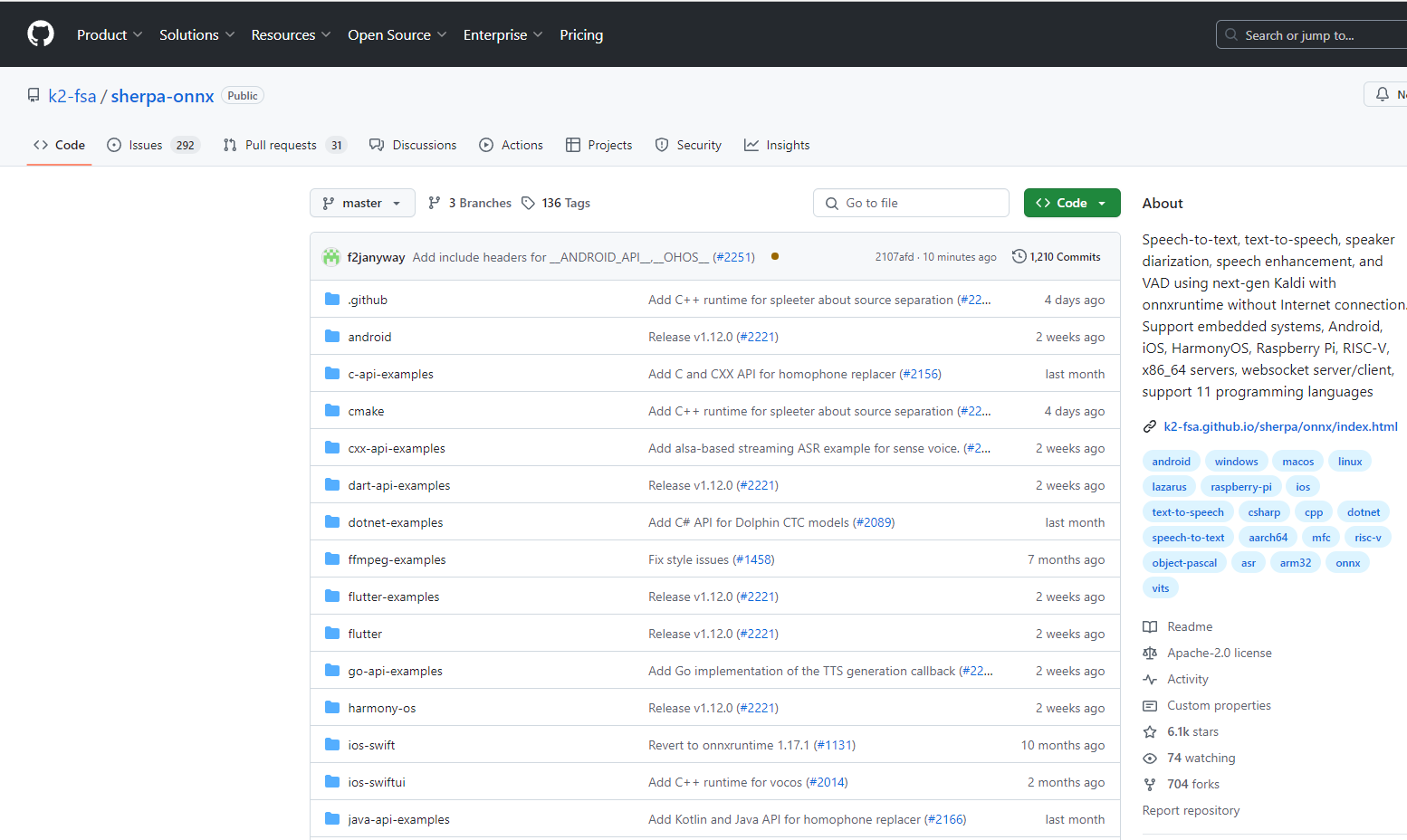Click the android folder icon
The width and height of the screenshot is (1407, 840).
tap(332, 337)
